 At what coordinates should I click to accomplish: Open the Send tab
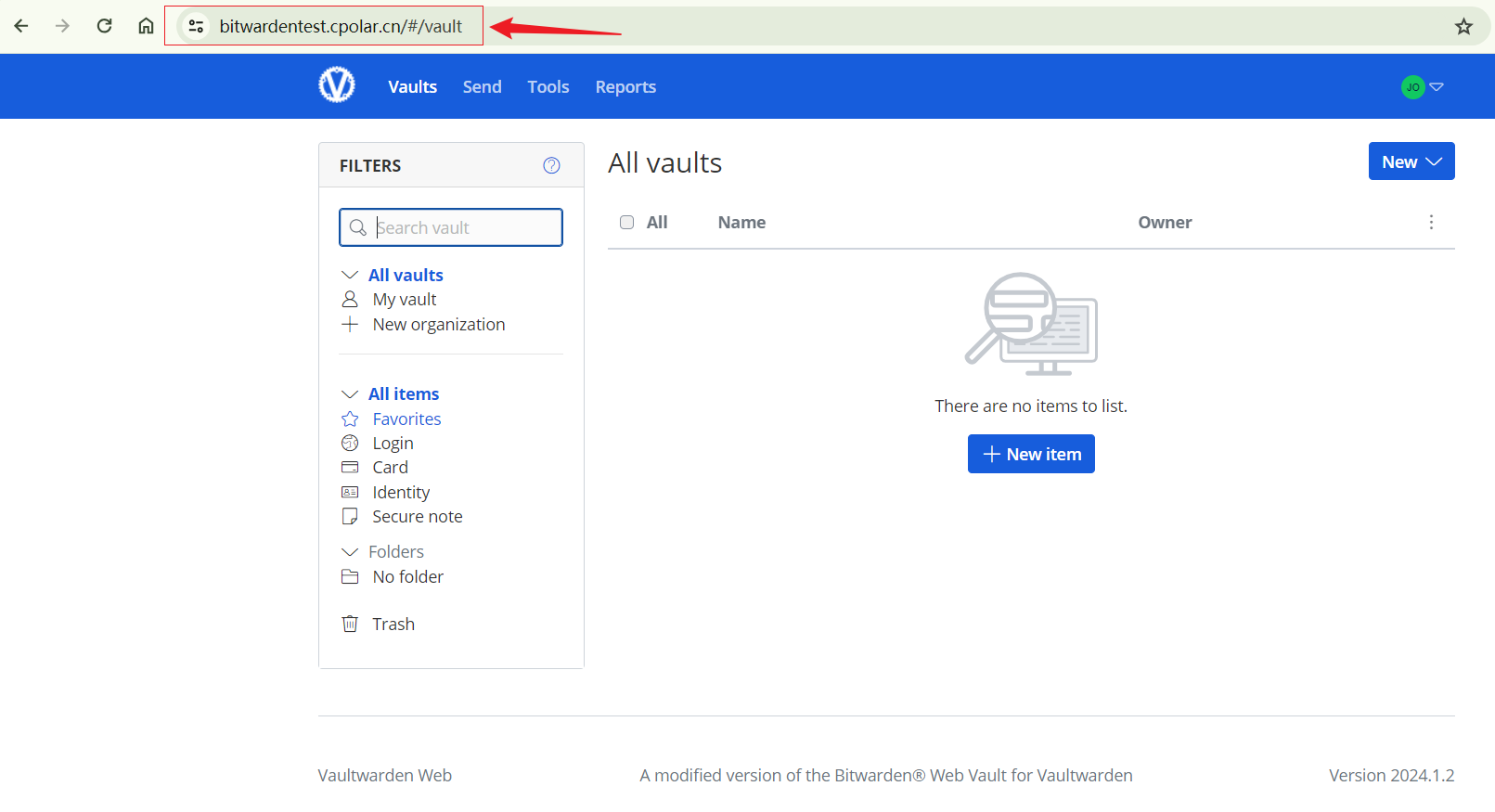click(x=483, y=86)
